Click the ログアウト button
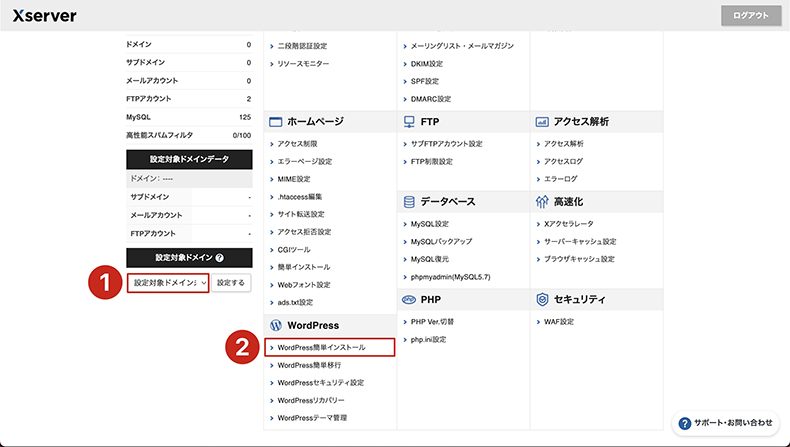This screenshot has height=447, width=790. [x=751, y=16]
